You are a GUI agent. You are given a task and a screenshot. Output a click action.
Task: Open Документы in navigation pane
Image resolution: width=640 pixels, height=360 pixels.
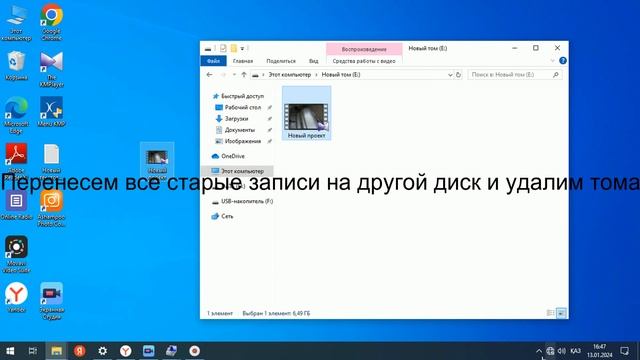tap(239, 130)
